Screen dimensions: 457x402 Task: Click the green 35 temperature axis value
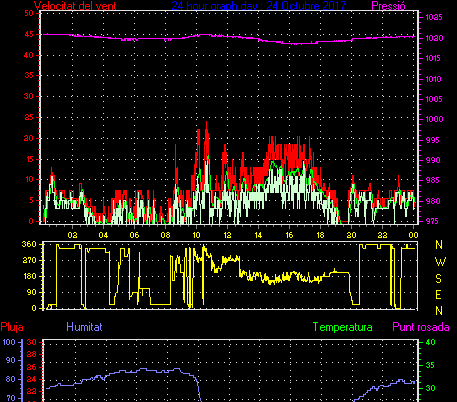[431, 365]
